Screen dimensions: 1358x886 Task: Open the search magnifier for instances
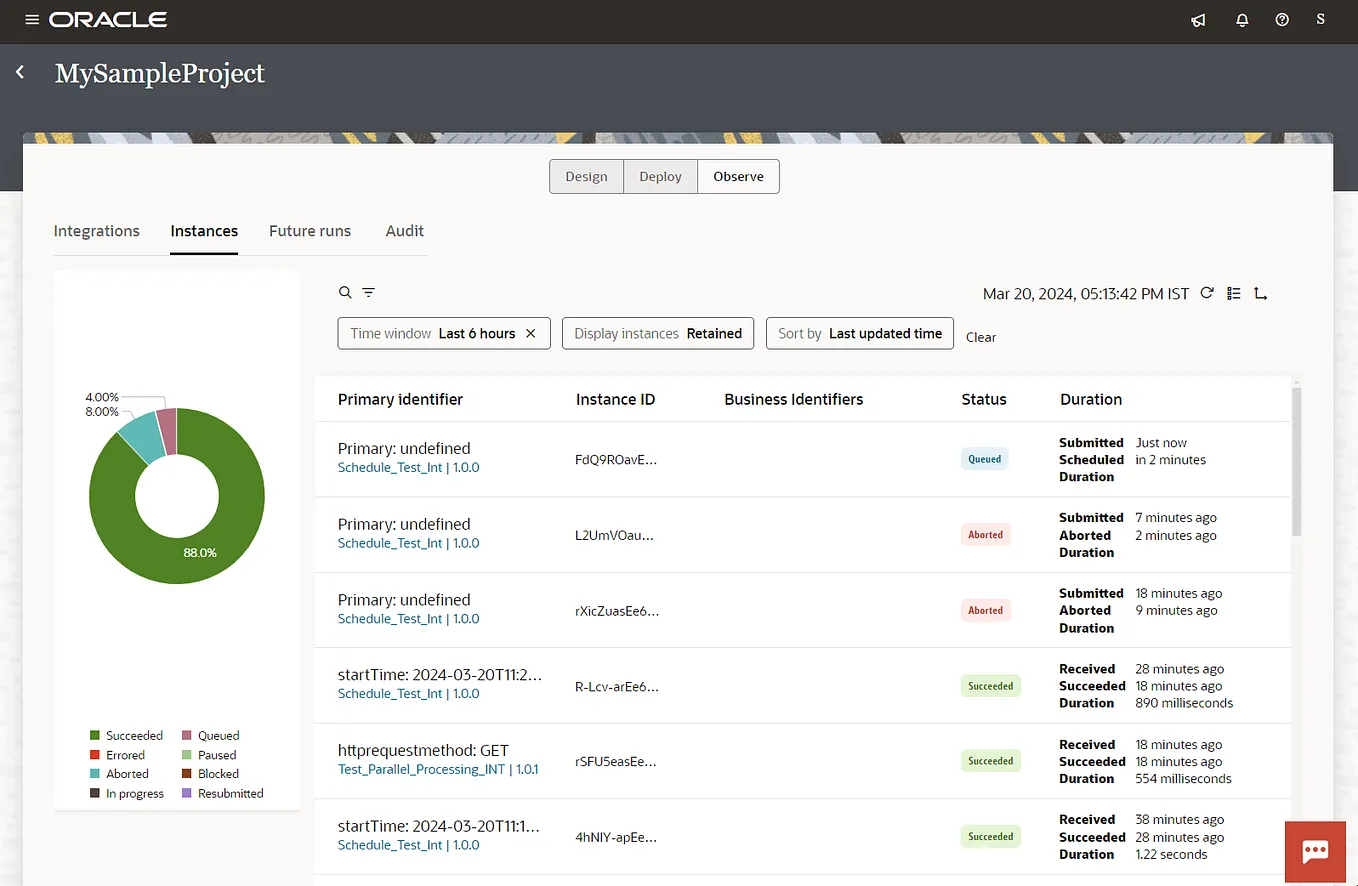click(343, 292)
